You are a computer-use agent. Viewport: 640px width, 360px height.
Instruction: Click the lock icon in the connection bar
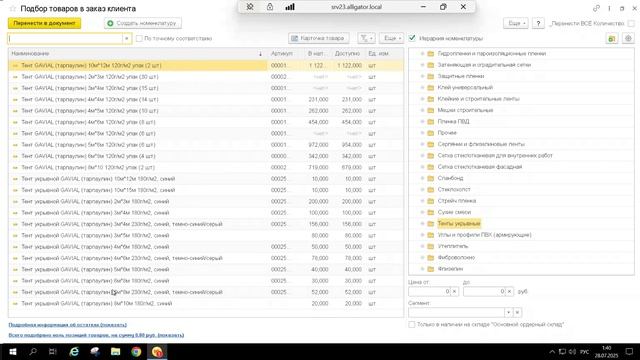tap(270, 7)
